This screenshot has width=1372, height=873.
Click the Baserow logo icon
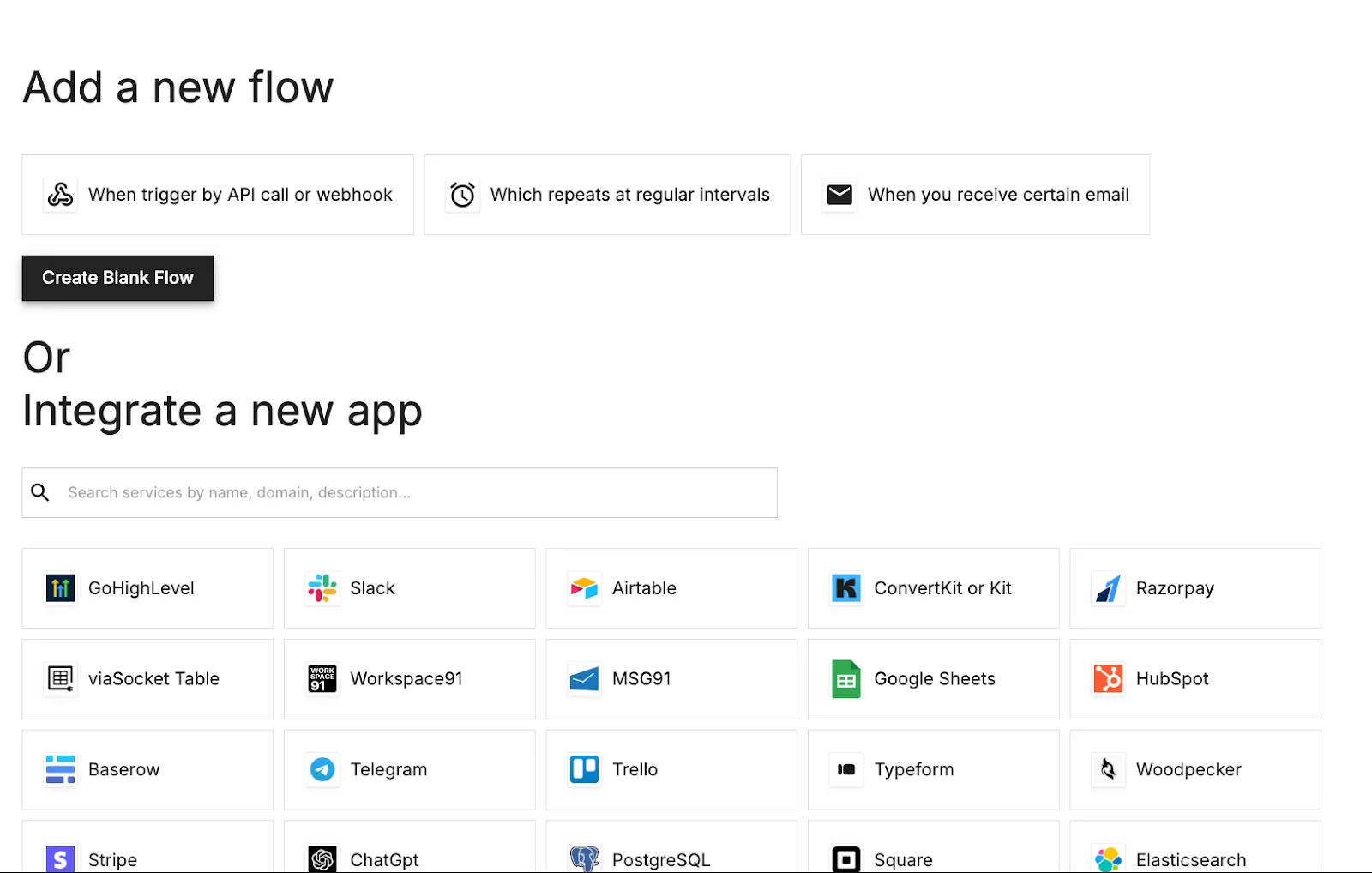60,770
